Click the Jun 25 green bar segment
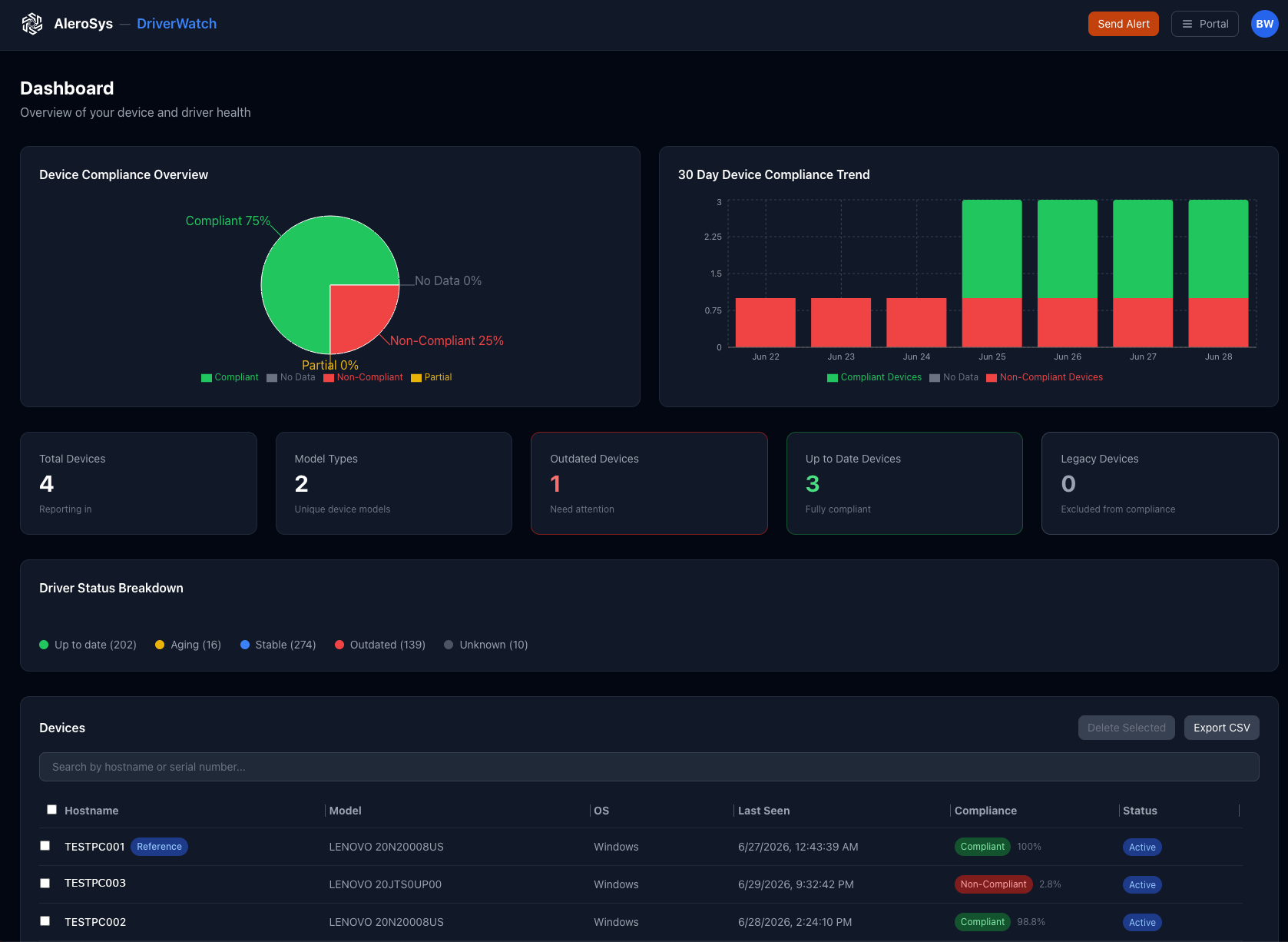Screen dimensions: 1288x942 point(992,249)
